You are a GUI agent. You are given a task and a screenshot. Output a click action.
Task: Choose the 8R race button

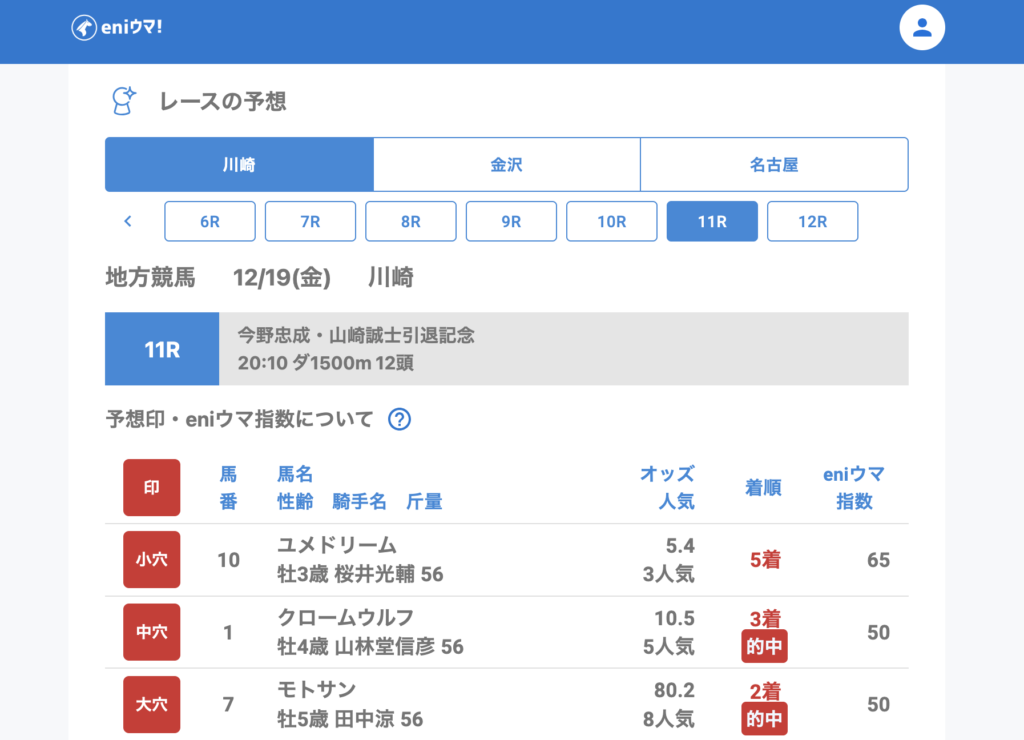pyautogui.click(x=411, y=222)
